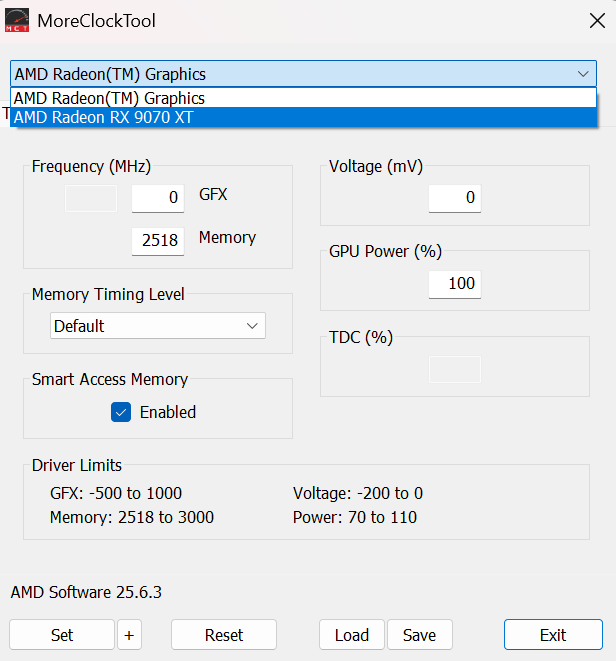Screen dimensions: 616x661
Task: Click the 'Power: 70 to 110' limit text
Action: [355, 517]
